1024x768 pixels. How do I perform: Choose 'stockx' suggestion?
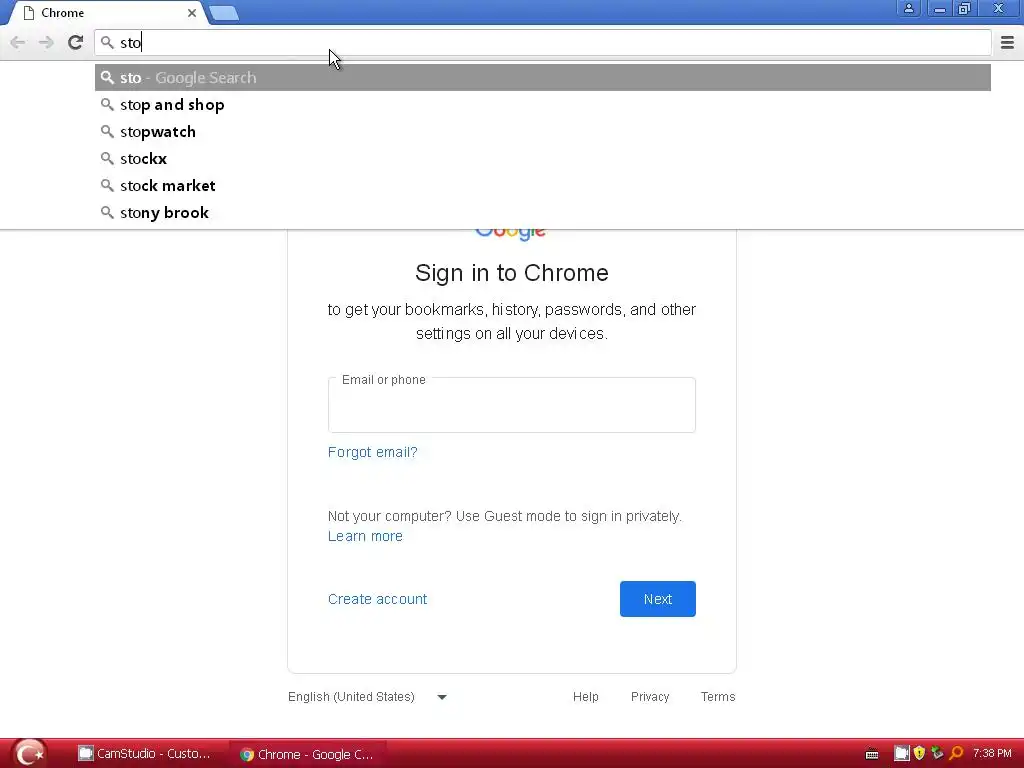pos(543,159)
